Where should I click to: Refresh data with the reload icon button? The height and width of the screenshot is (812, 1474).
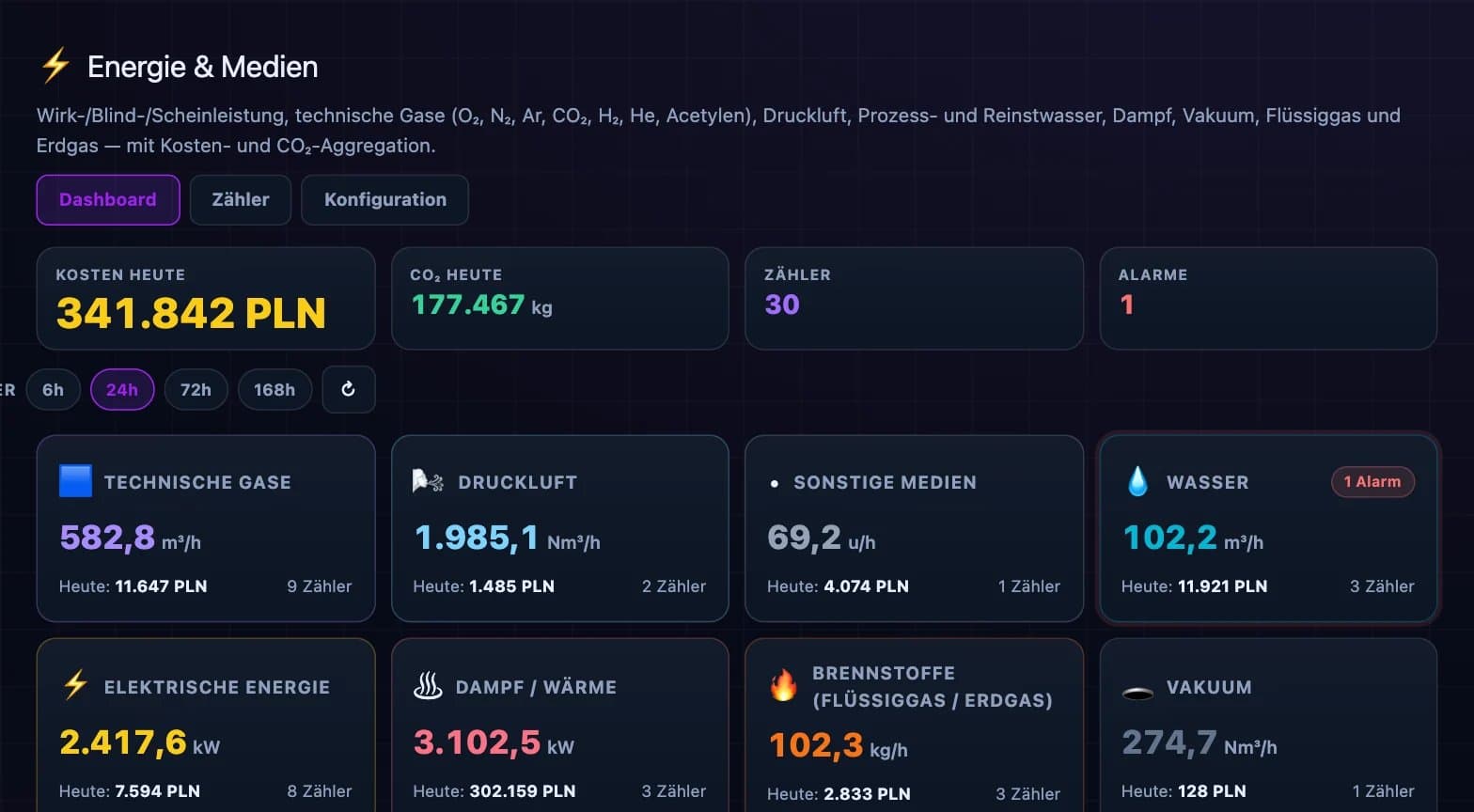pos(349,389)
